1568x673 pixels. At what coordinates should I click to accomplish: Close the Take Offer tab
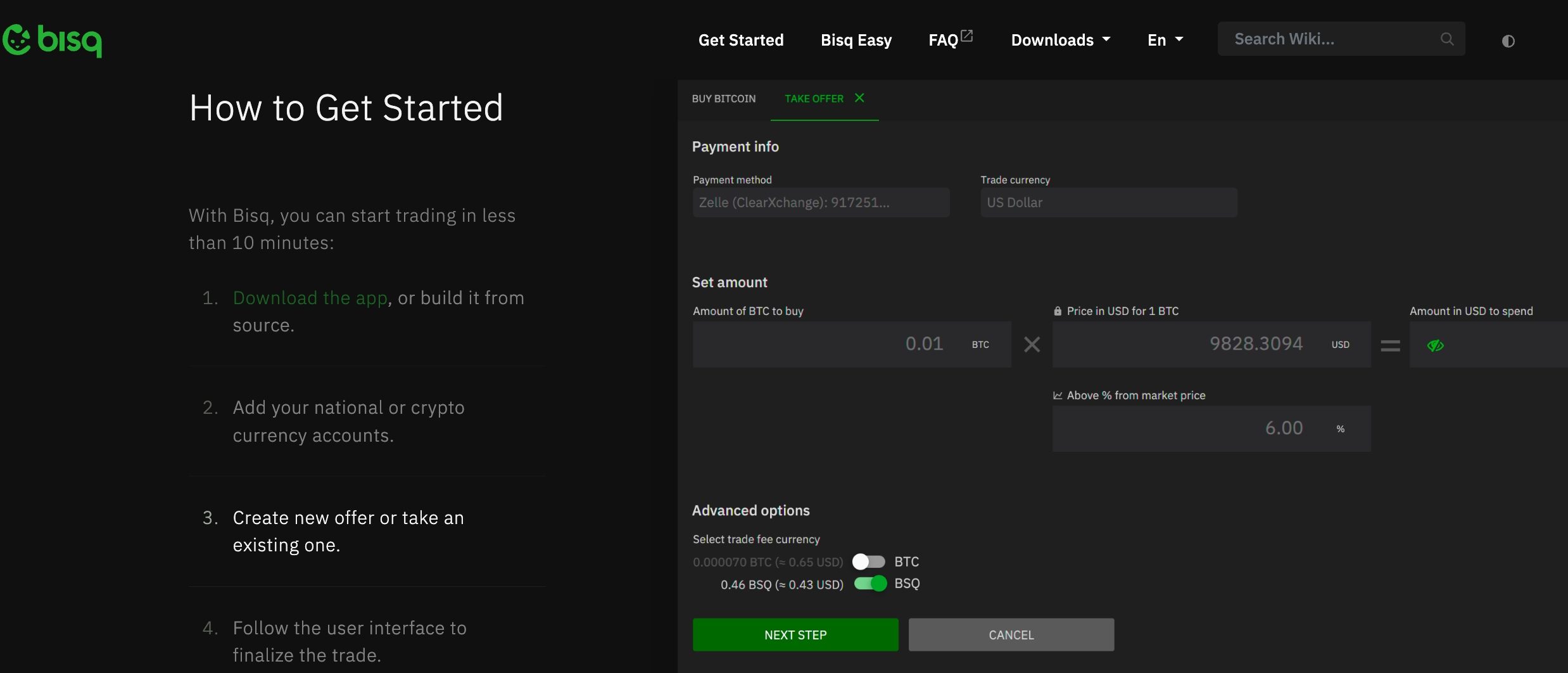coord(859,98)
